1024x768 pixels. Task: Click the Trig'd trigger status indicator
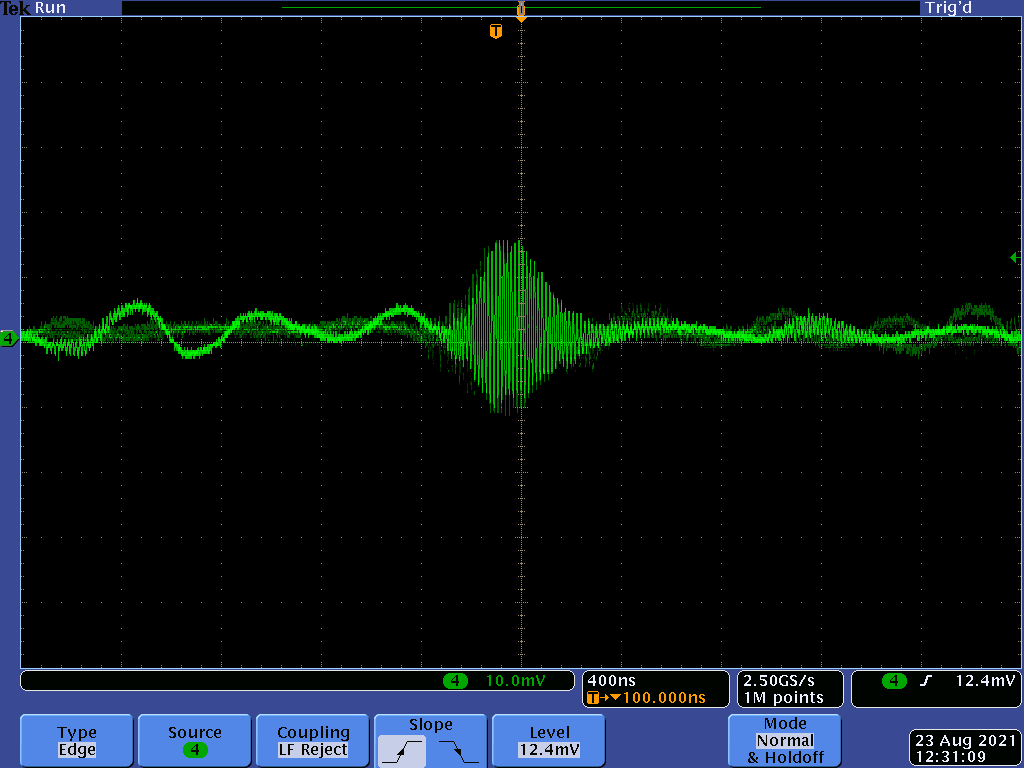pos(949,8)
